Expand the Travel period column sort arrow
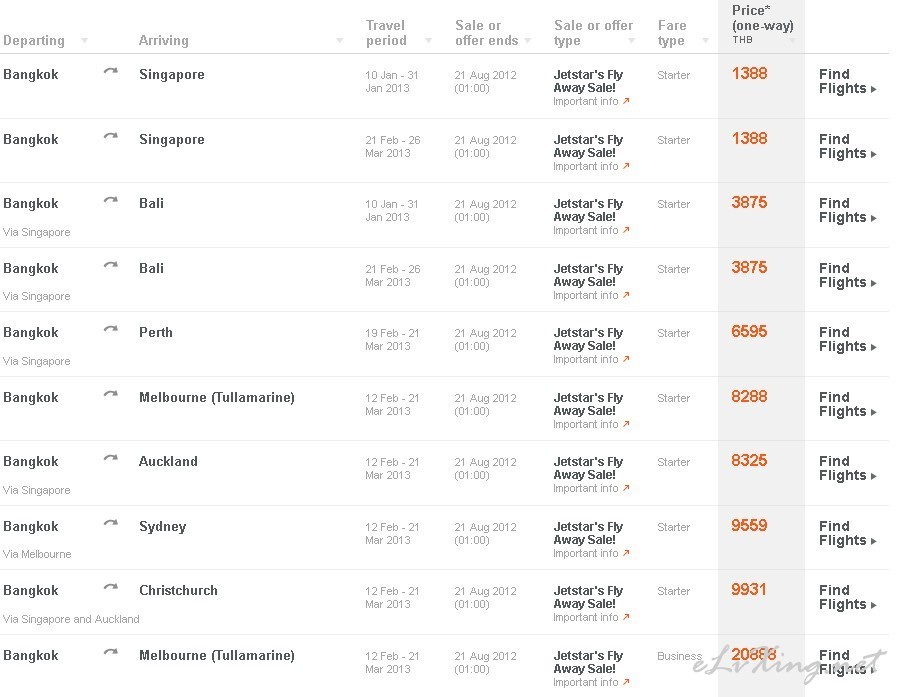This screenshot has width=897, height=697. tap(428, 41)
